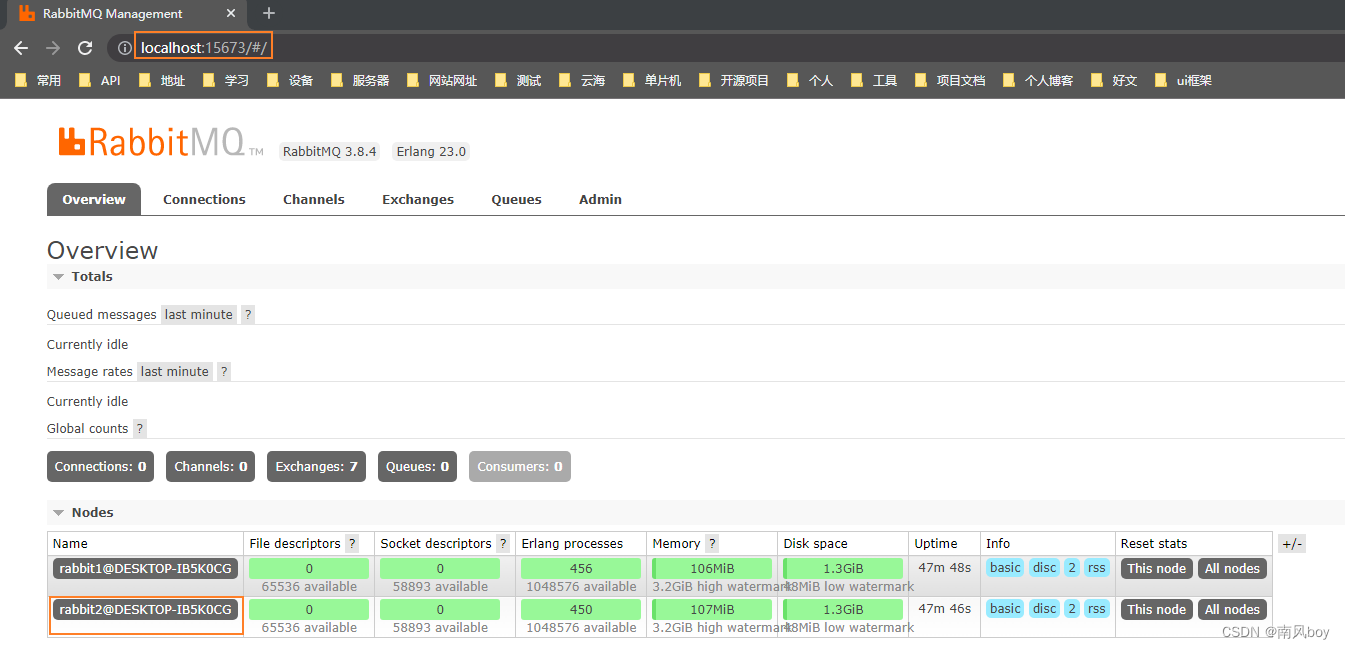Image resolution: width=1345 pixels, height=649 pixels.
Task: Click the Consumers: 0 count button
Action: click(520, 466)
